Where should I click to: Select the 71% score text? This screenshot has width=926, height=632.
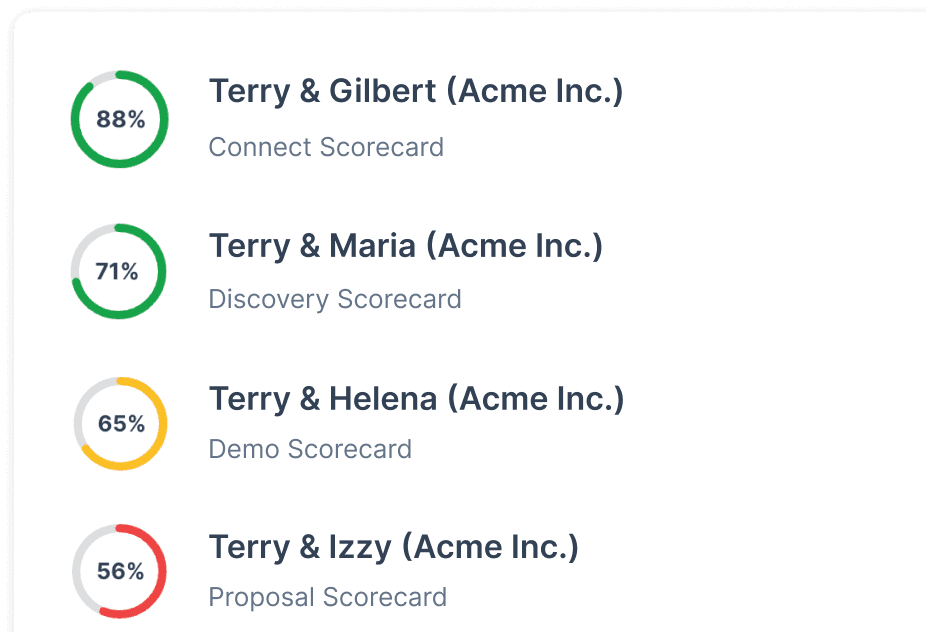coord(117,271)
